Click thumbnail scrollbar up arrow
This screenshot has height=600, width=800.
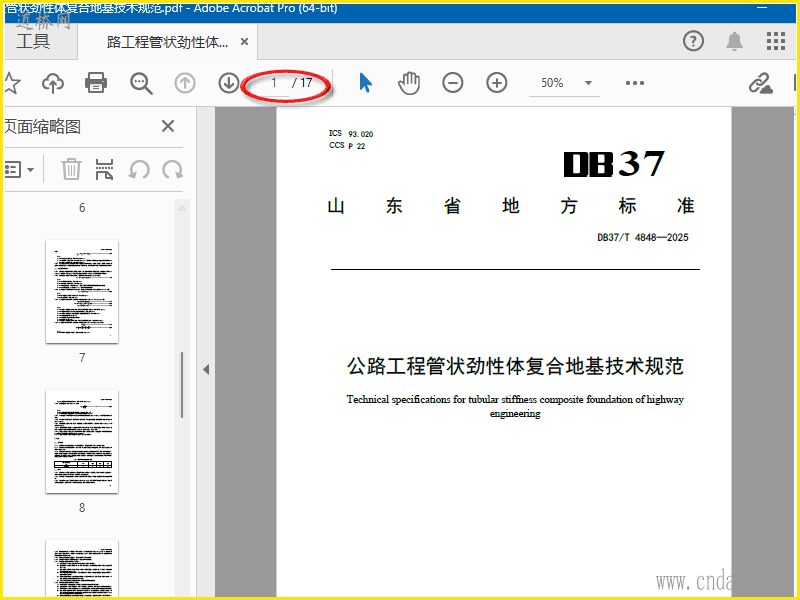pos(182,208)
